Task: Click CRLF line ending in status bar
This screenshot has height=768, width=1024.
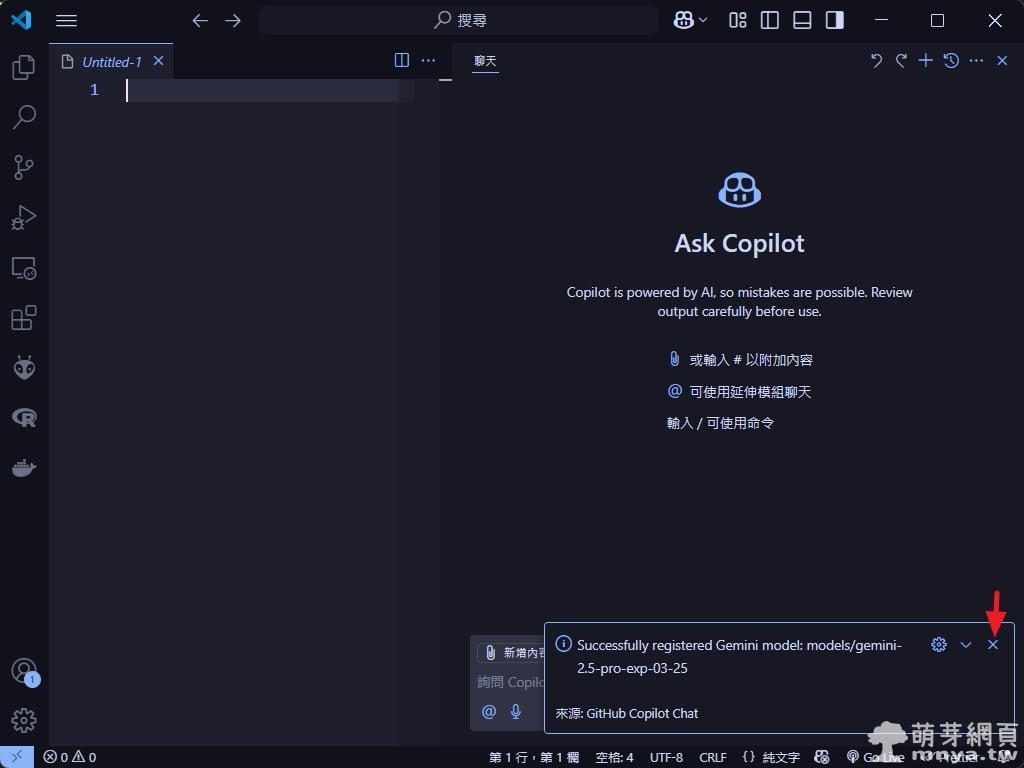Action: 713,757
